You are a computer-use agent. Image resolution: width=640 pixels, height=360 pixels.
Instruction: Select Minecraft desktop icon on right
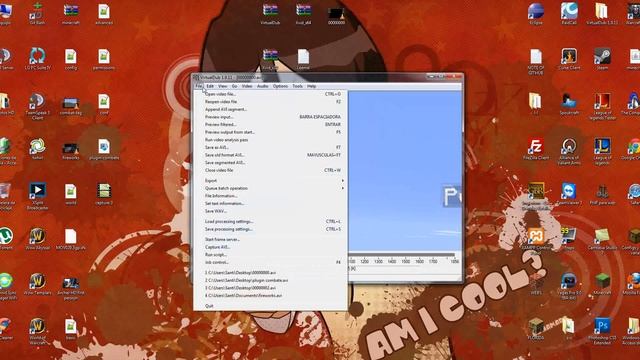pos(602,284)
